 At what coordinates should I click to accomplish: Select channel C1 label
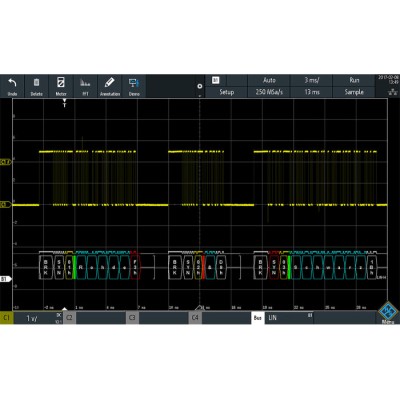[x=6, y=318]
